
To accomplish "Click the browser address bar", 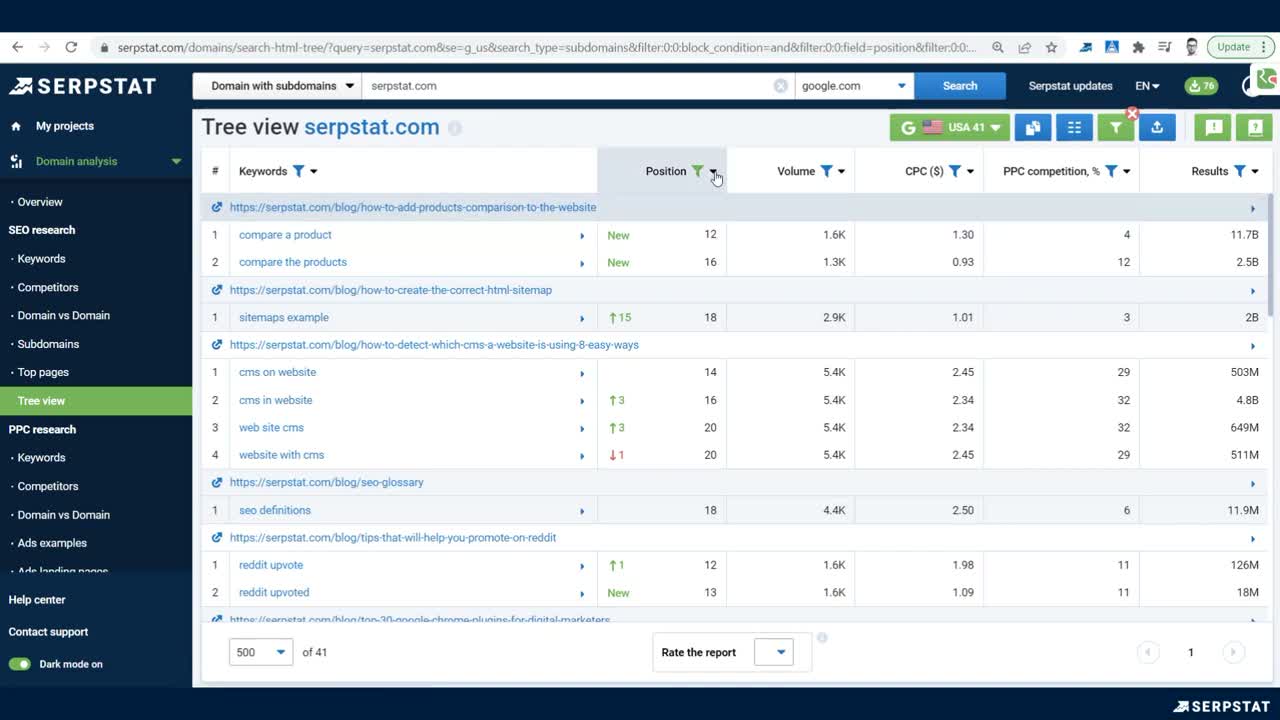I will click(546, 47).
